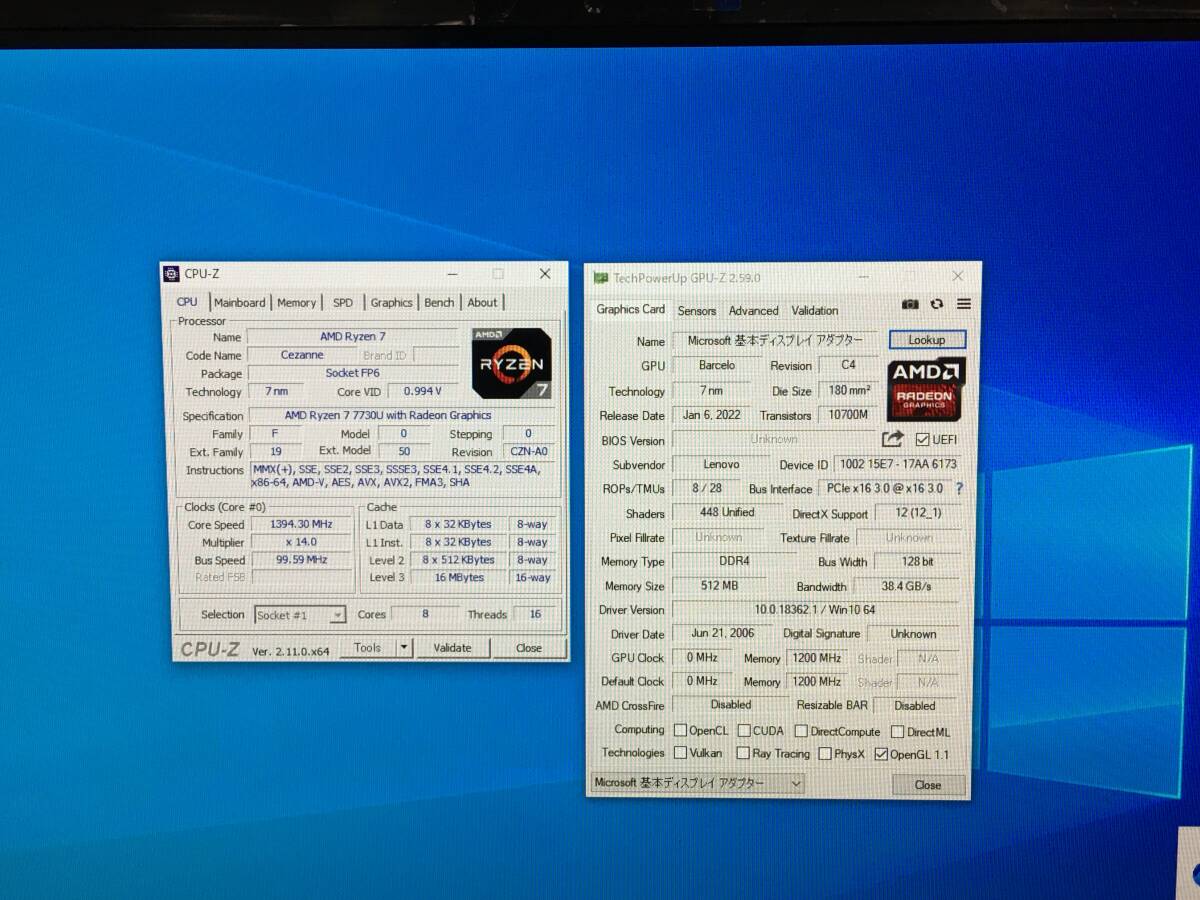Click the AMD Radeon Graphics logo
This screenshot has height=900, width=1200.
926,390
